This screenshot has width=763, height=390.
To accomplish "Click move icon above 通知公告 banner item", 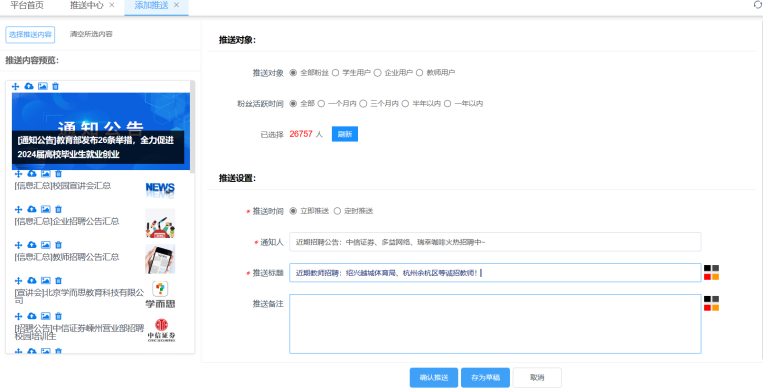I will pyautogui.click(x=15, y=86).
